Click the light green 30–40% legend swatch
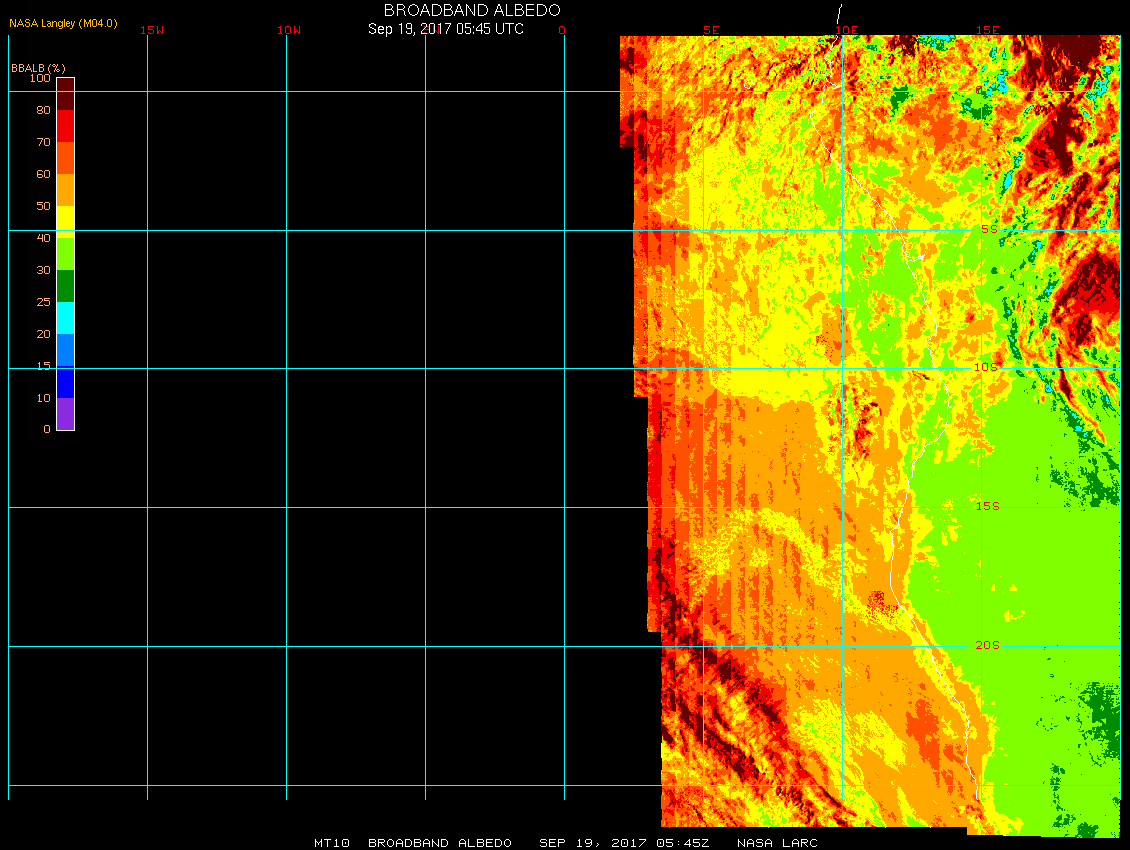Screen dimensions: 1130x850 (65, 254)
